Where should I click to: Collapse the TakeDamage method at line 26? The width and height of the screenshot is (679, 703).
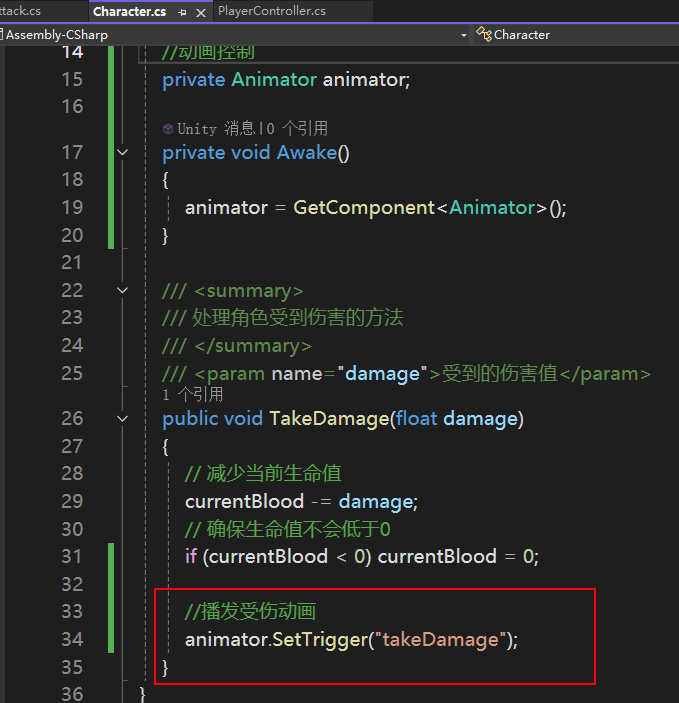coord(122,419)
